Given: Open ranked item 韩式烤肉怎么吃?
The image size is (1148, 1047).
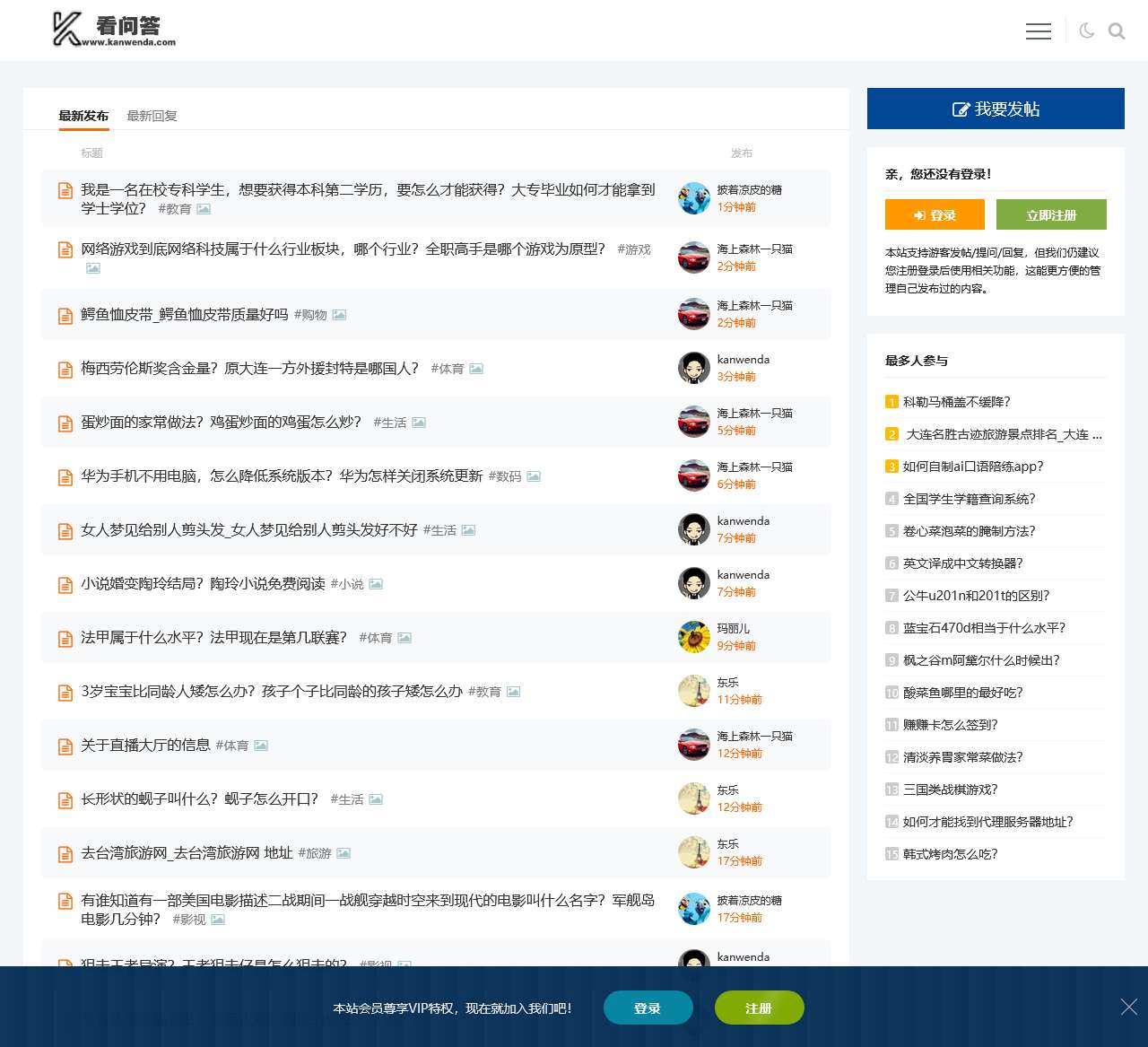Looking at the screenshot, I should [951, 854].
